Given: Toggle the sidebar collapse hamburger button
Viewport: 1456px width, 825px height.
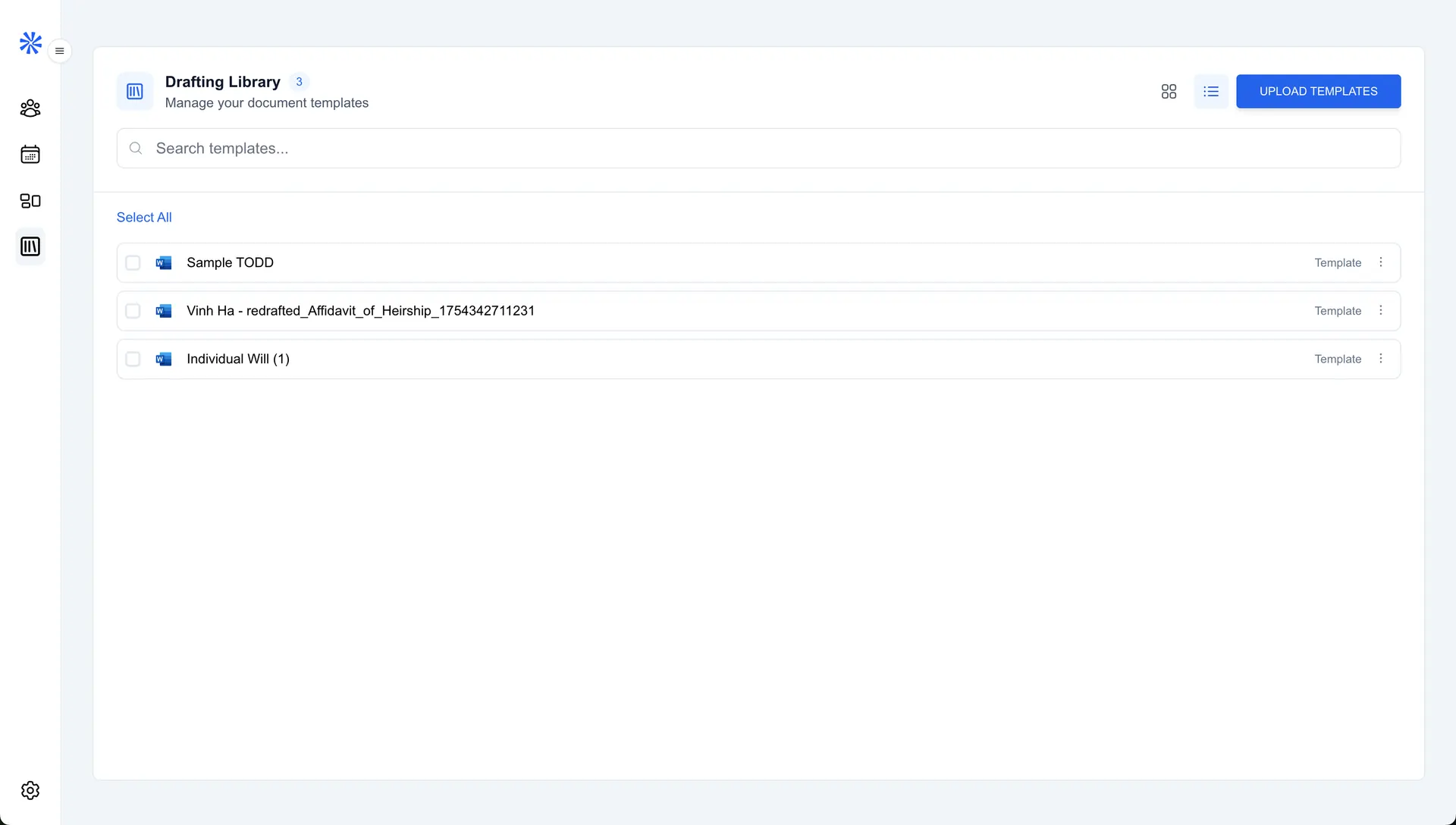Looking at the screenshot, I should [59, 51].
